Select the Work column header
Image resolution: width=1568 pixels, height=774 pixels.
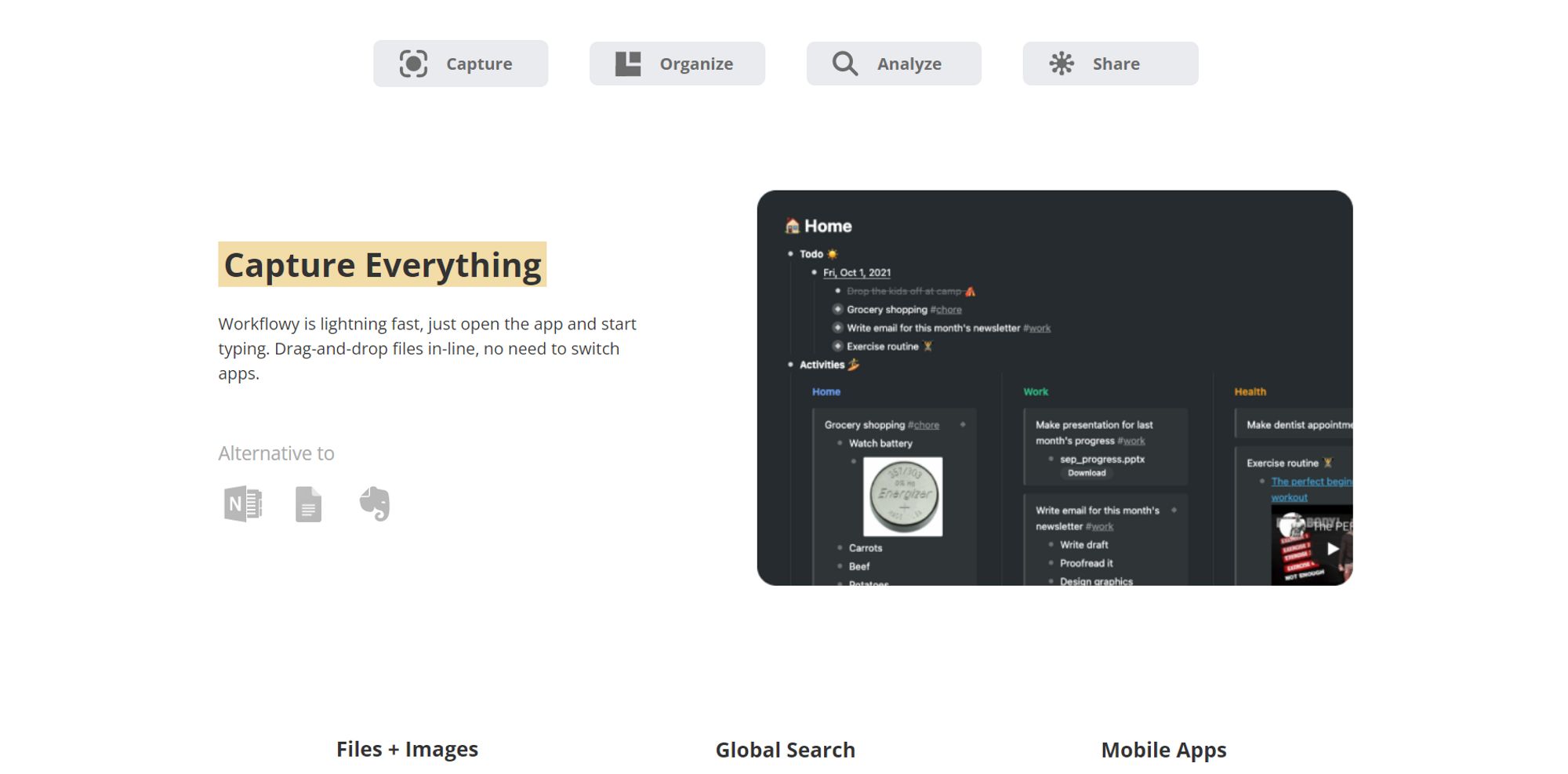[1035, 391]
